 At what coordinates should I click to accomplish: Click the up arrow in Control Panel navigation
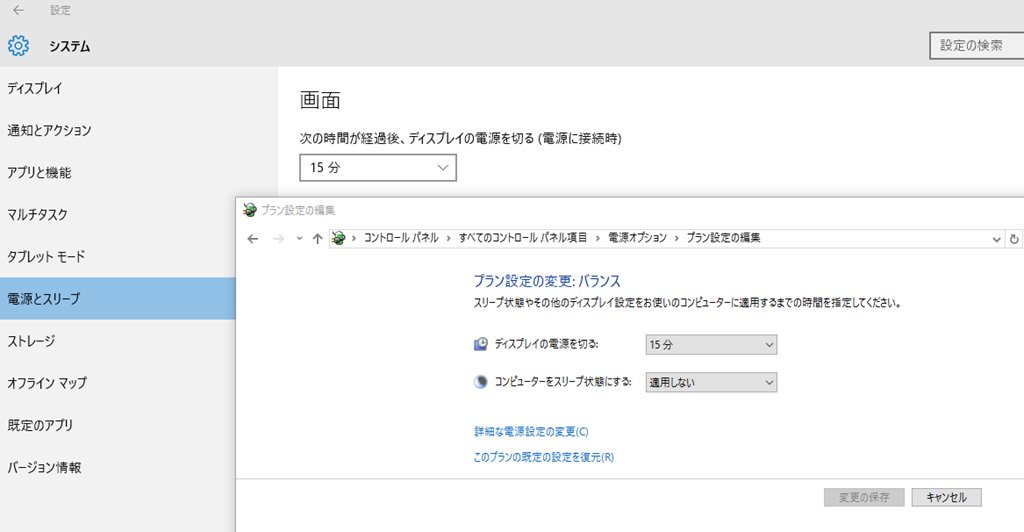click(318, 238)
